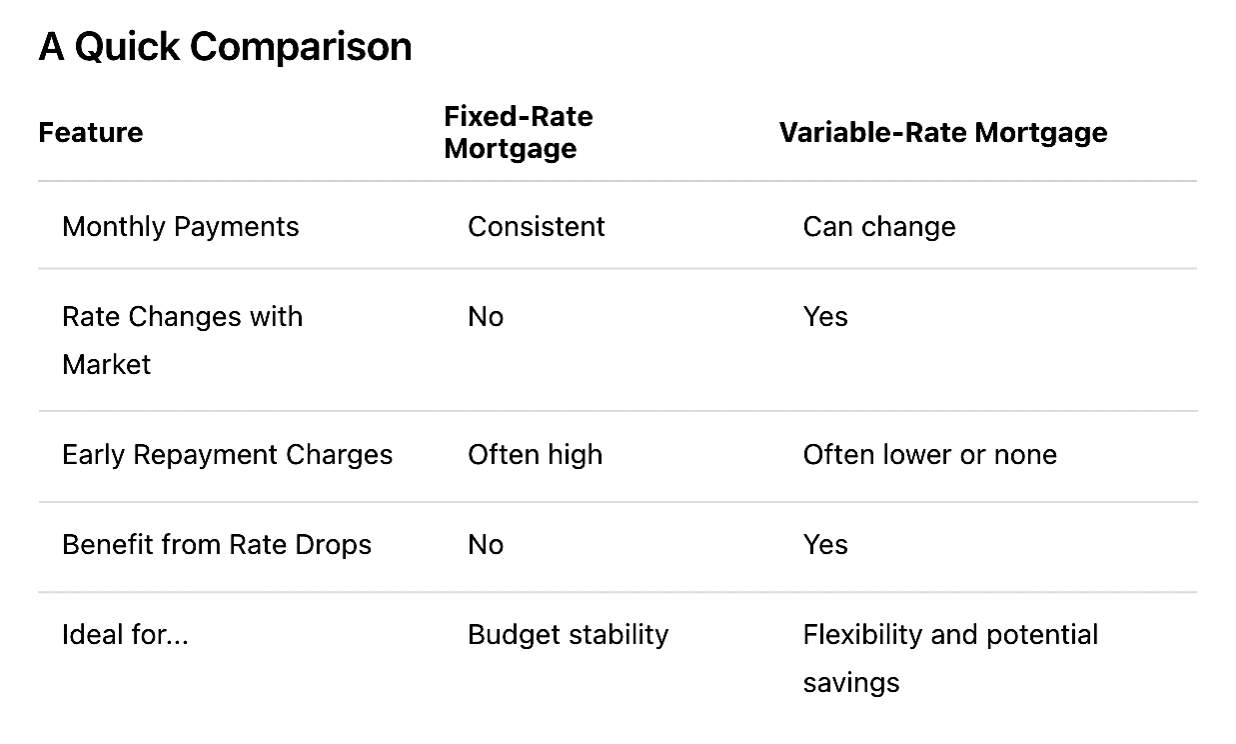Click the 'Often lower or none' cell
This screenshot has width=1236, height=744.
coord(930,455)
